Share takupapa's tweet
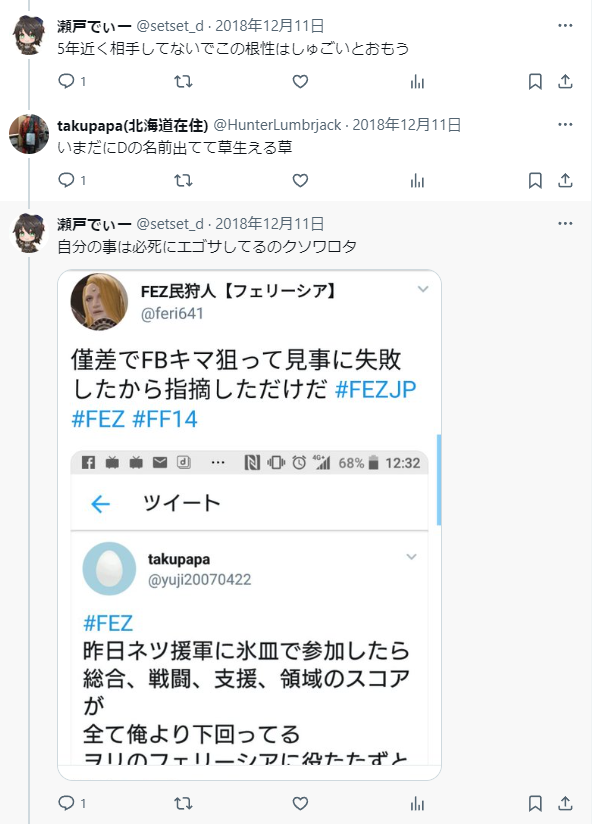 click(565, 180)
